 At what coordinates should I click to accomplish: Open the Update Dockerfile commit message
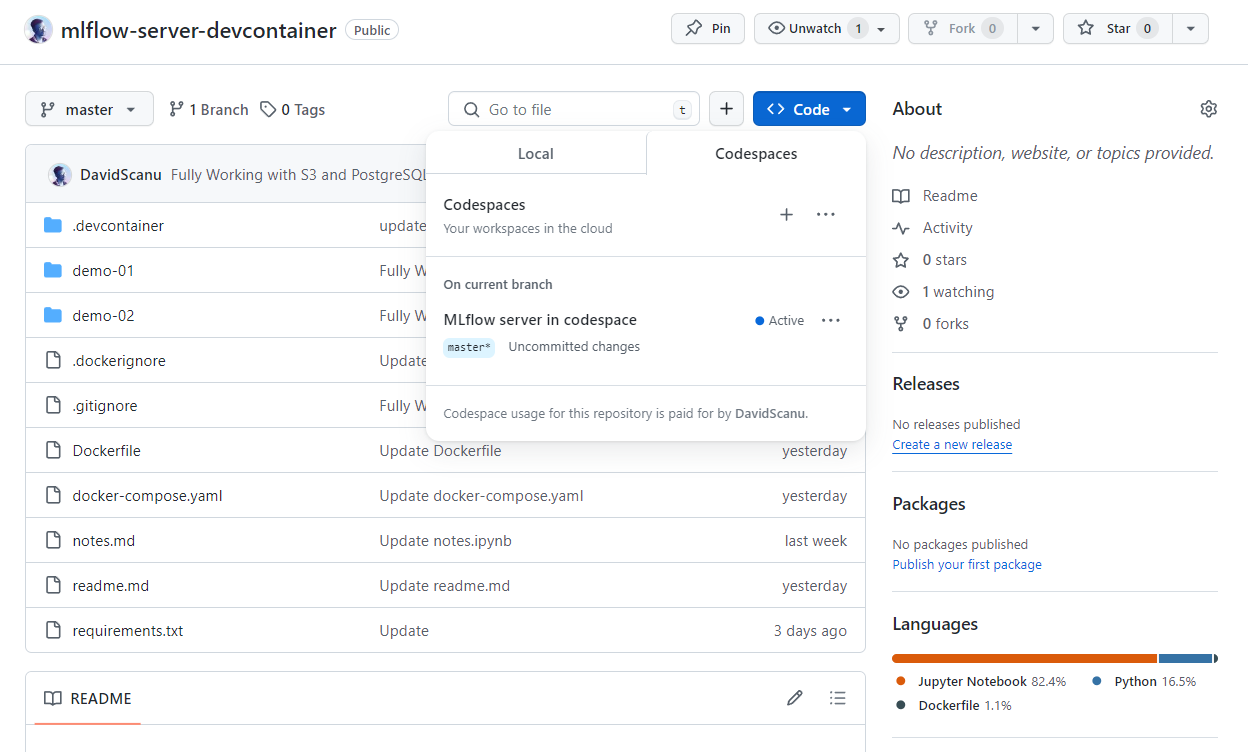coord(440,450)
